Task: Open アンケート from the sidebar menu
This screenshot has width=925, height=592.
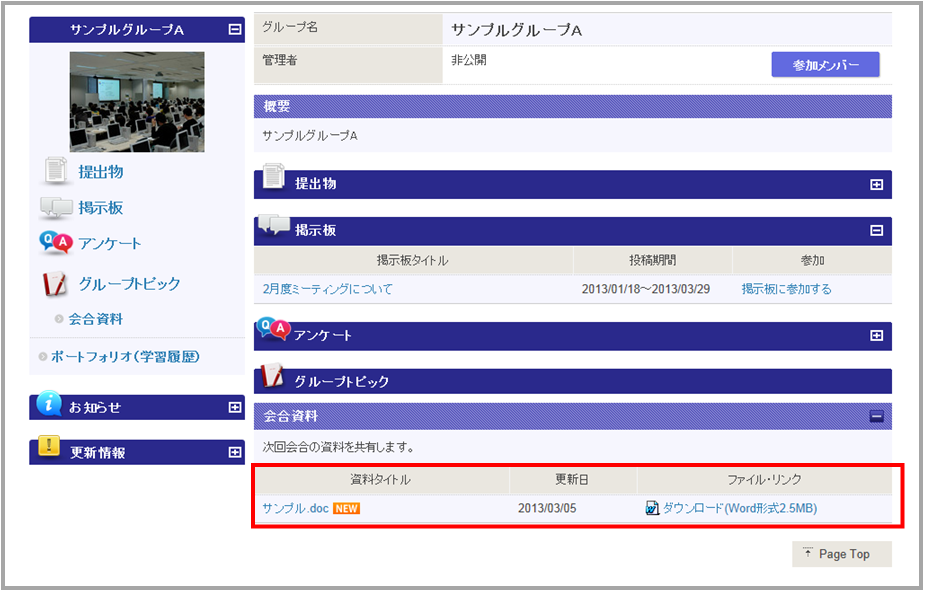Action: click(x=110, y=244)
